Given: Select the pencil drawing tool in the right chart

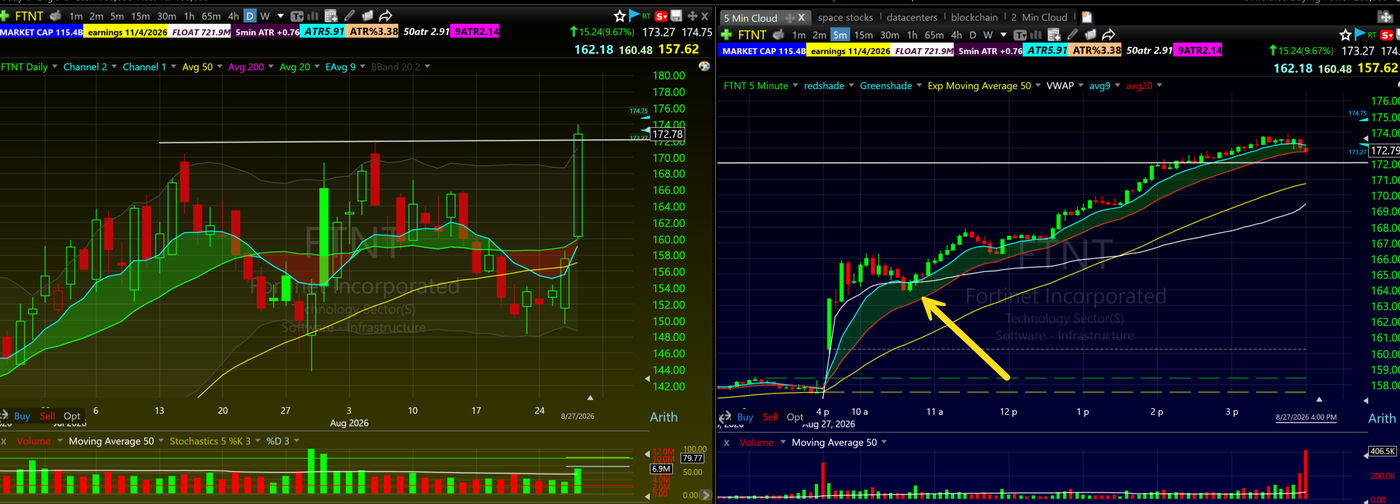Looking at the screenshot, I should [x=1072, y=35].
